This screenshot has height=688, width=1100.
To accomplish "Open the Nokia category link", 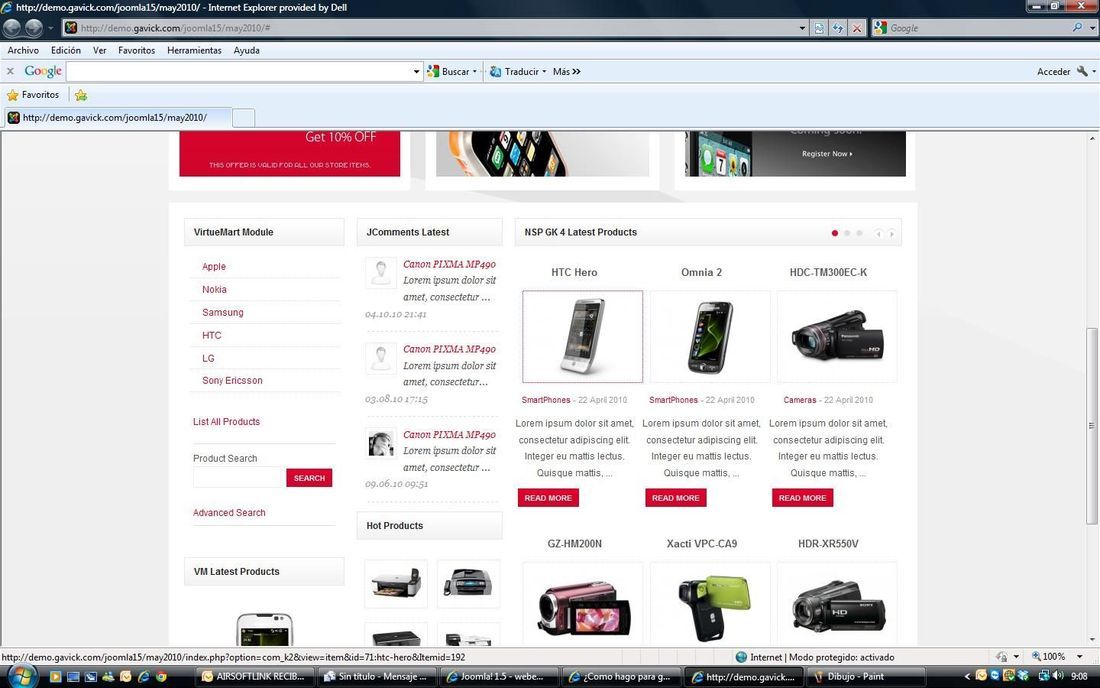I will 215,290.
